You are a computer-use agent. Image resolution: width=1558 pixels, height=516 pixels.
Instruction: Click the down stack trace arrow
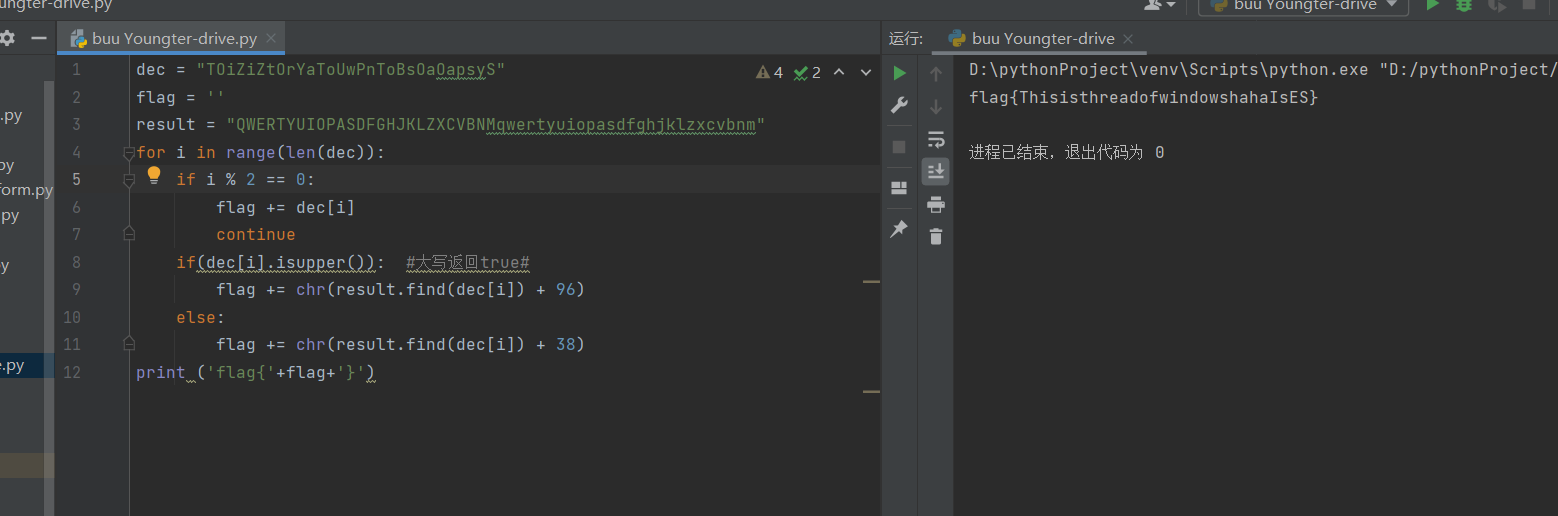click(936, 106)
